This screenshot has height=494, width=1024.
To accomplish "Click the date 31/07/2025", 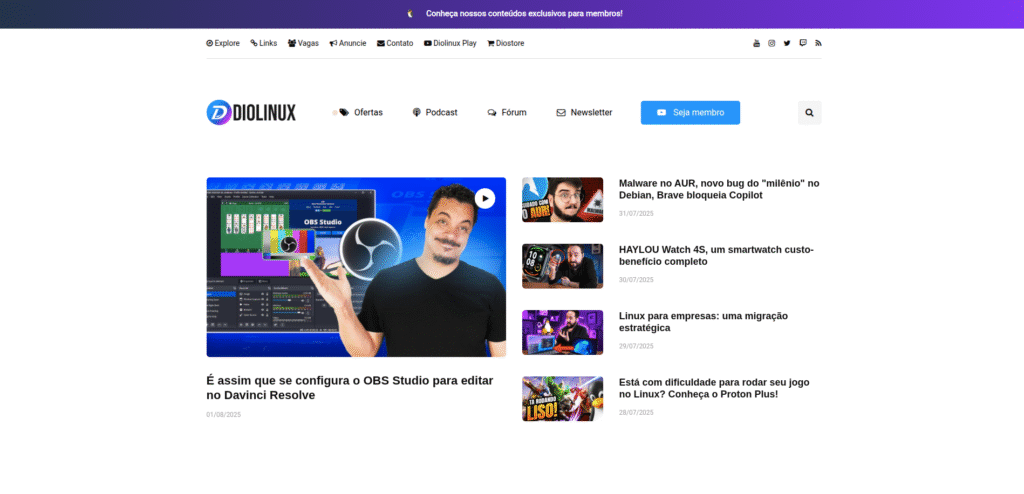I will [636, 213].
